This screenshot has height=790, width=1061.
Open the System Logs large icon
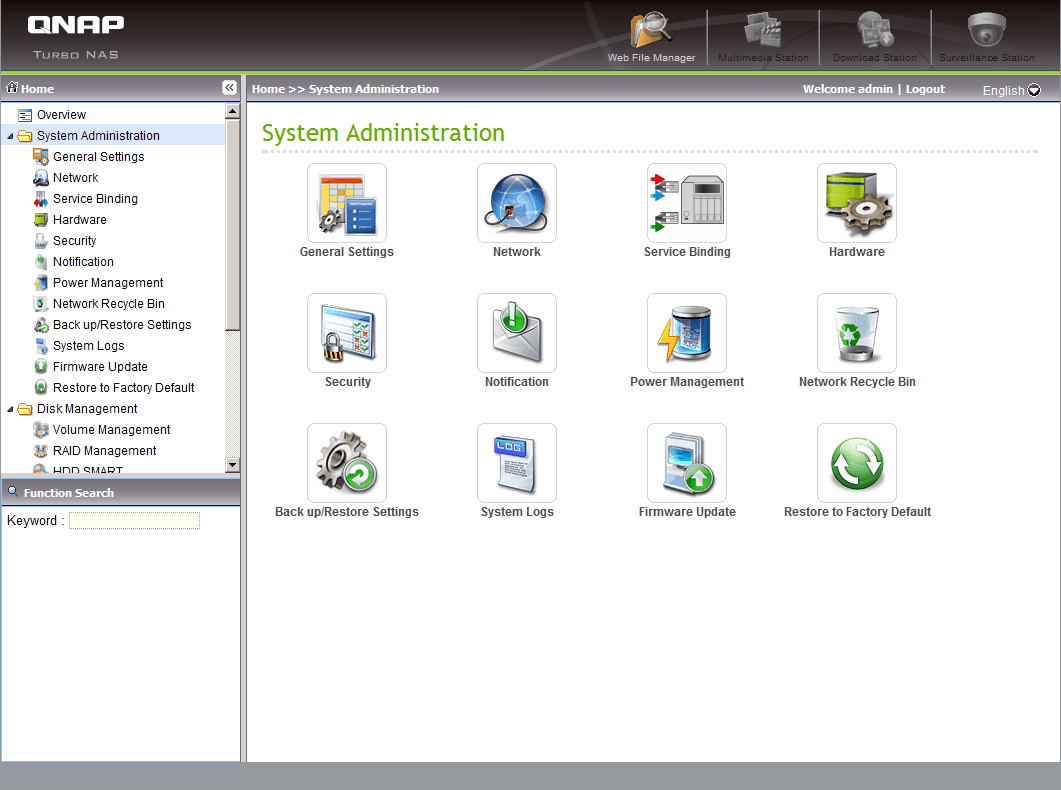pos(516,463)
